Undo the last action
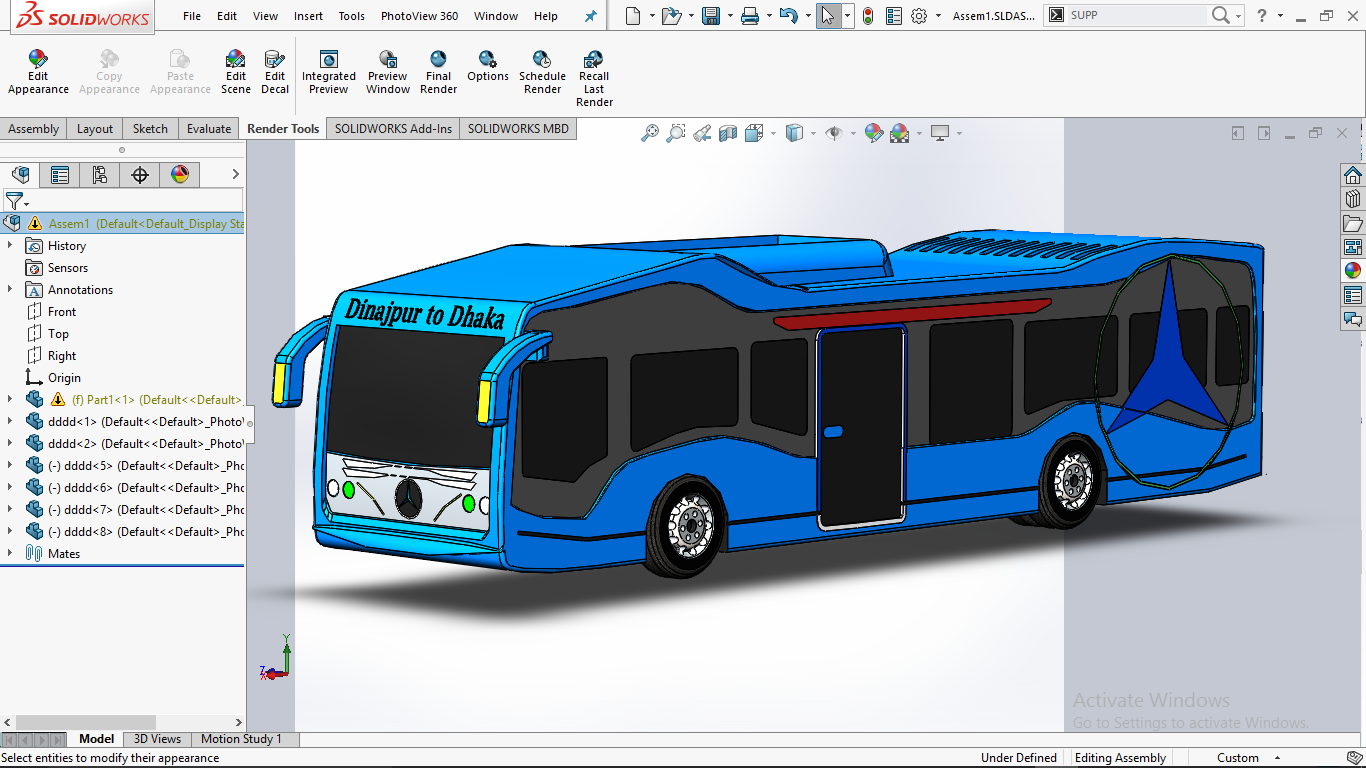 (x=789, y=16)
